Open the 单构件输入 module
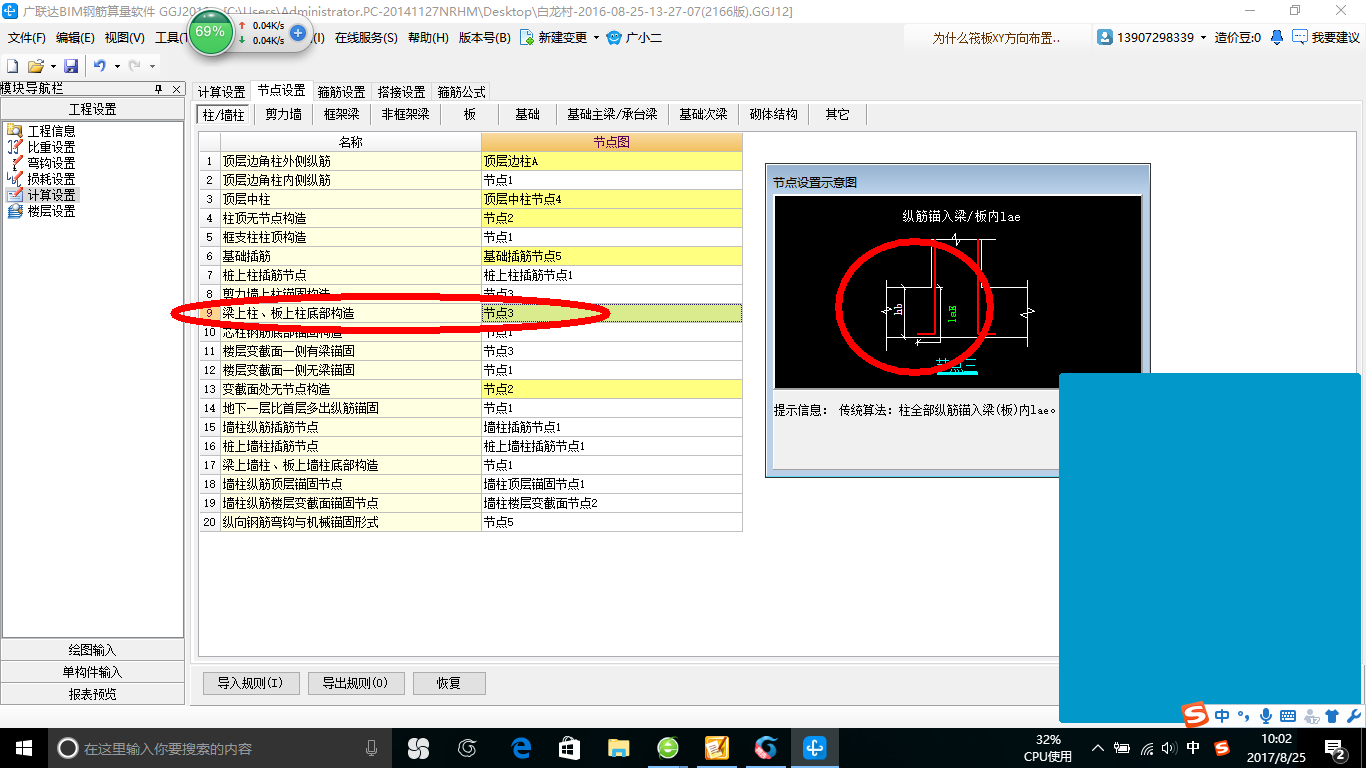 click(x=92, y=672)
